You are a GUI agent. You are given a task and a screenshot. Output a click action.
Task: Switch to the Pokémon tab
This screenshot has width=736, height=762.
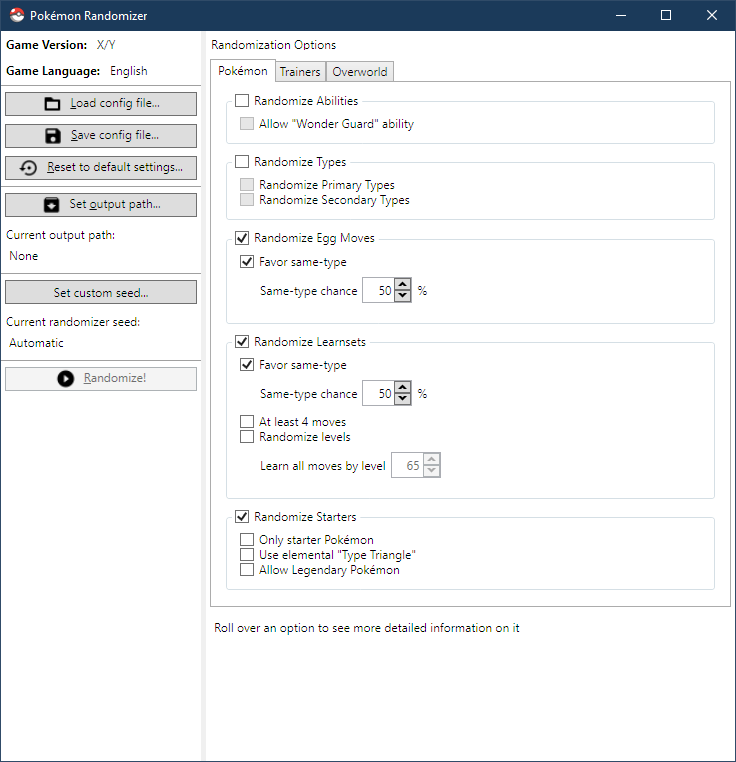click(x=243, y=71)
